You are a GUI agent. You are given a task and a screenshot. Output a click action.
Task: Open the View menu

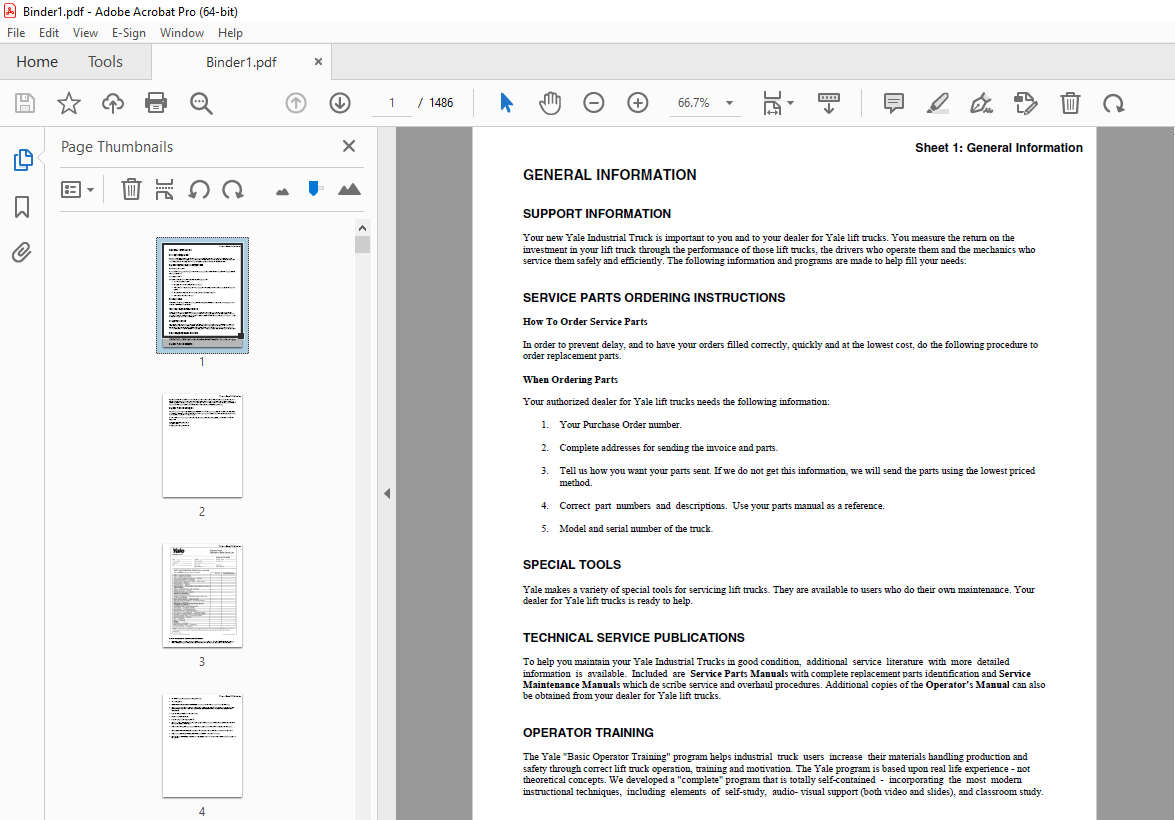(x=85, y=33)
